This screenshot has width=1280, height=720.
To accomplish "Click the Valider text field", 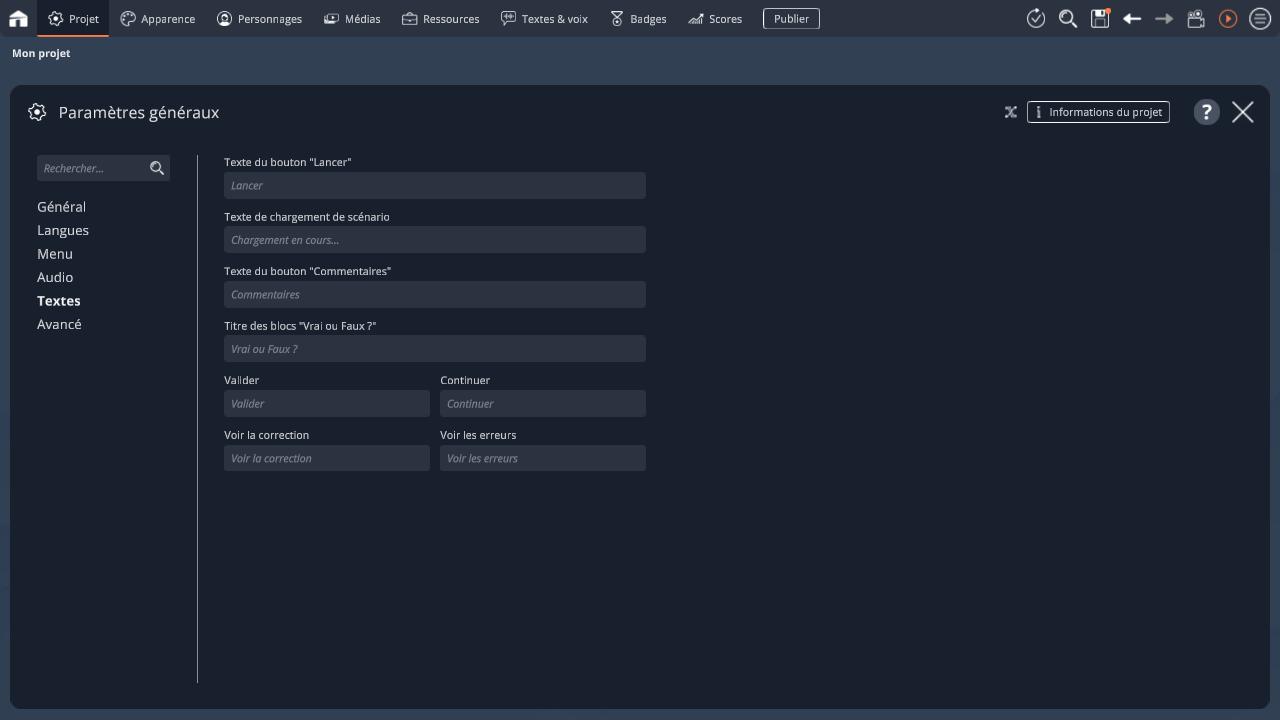I will tap(327, 404).
